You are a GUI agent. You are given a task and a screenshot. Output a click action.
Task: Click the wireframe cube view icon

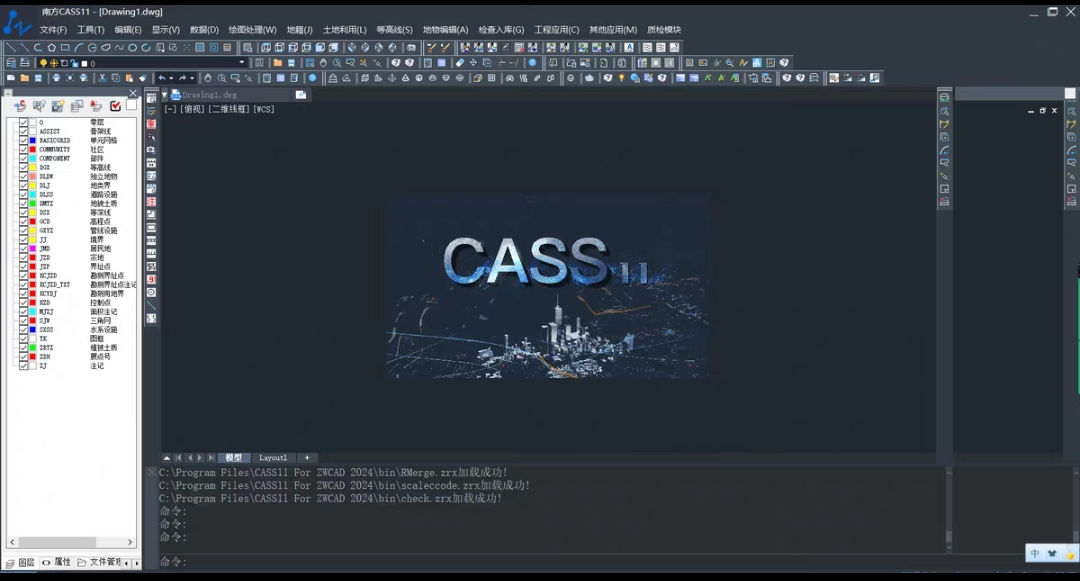pyautogui.click(x=266, y=47)
